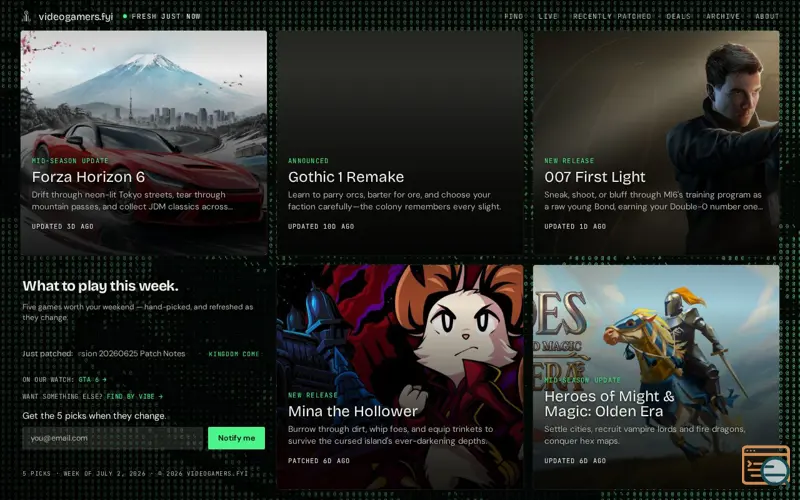Viewport: 800px width, 500px height.
Task: Click 'Patched 6d ago' on Mina card
Action: [319, 461]
